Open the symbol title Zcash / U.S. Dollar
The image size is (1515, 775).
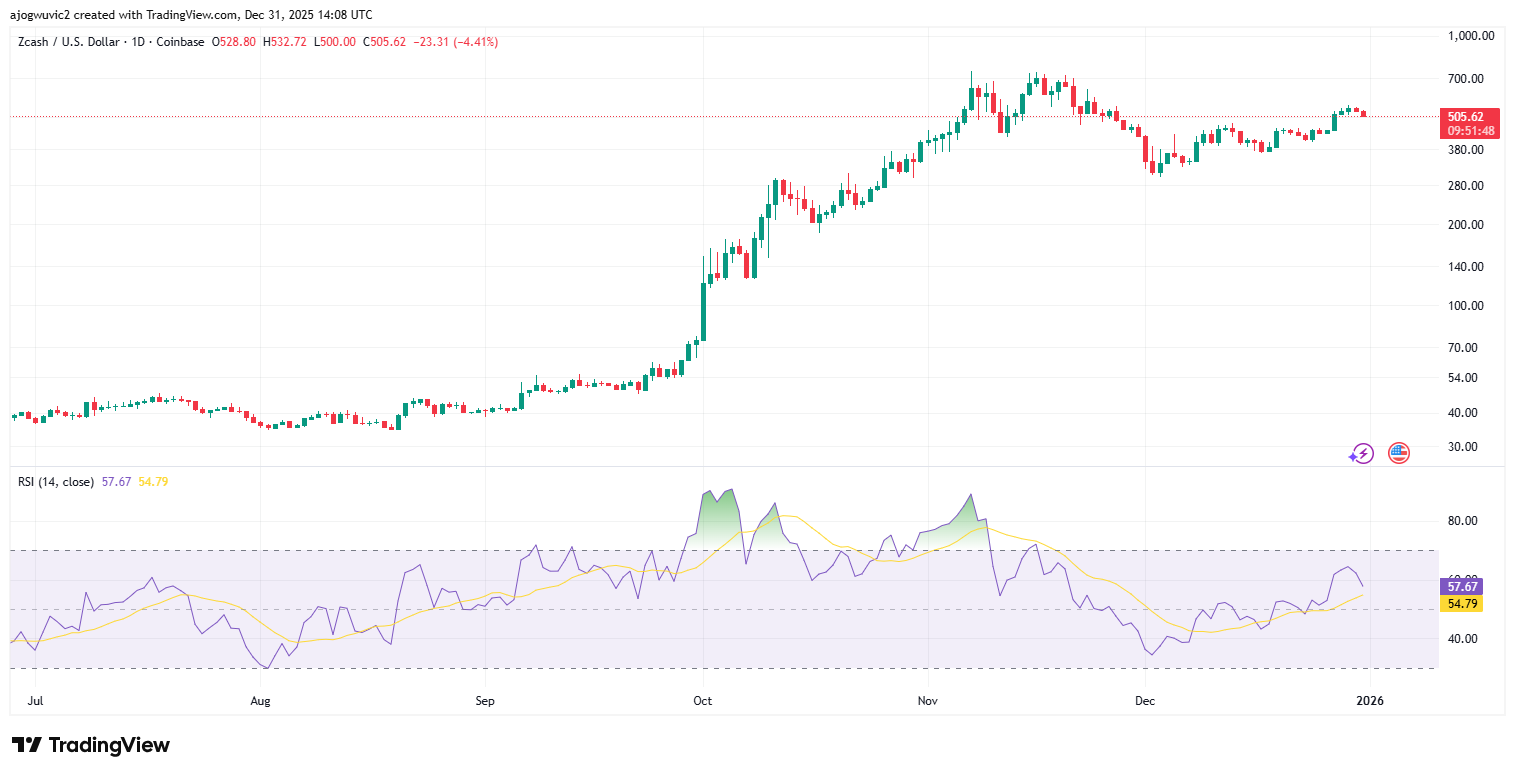(x=70, y=42)
